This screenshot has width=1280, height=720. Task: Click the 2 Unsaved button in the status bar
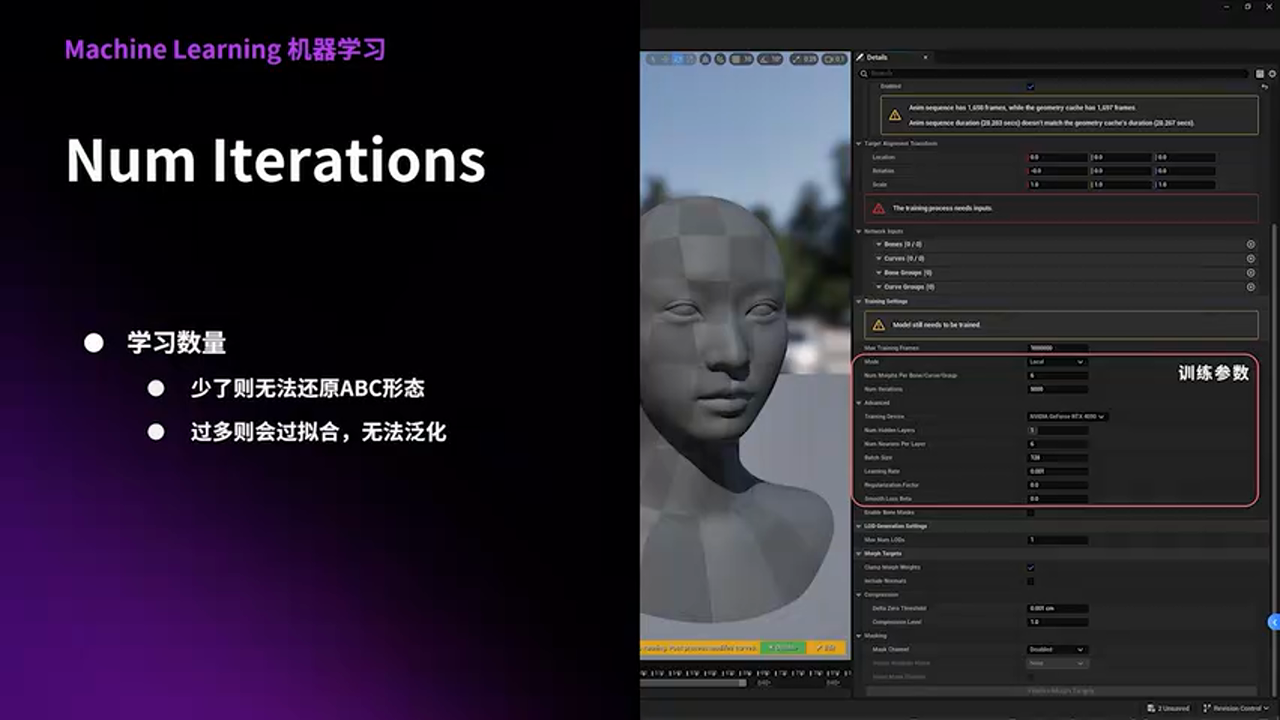[1166, 708]
